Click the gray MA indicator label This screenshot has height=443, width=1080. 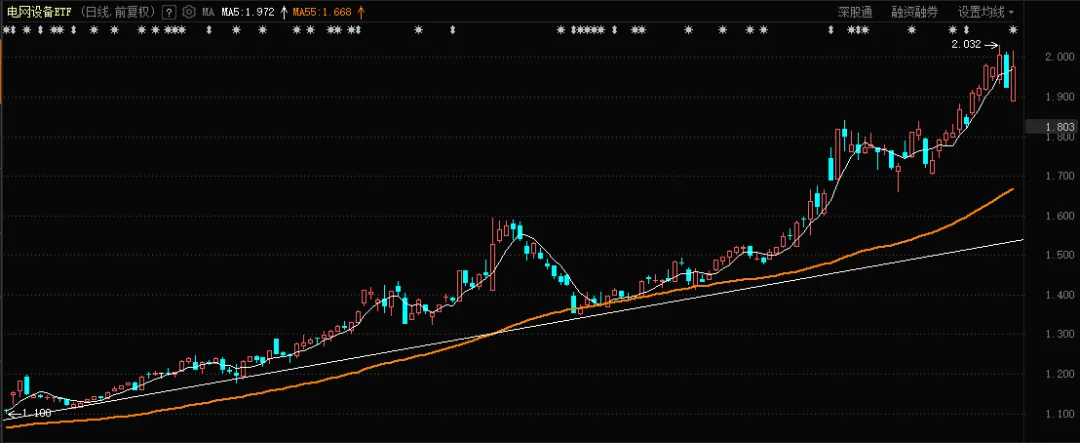click(x=208, y=12)
